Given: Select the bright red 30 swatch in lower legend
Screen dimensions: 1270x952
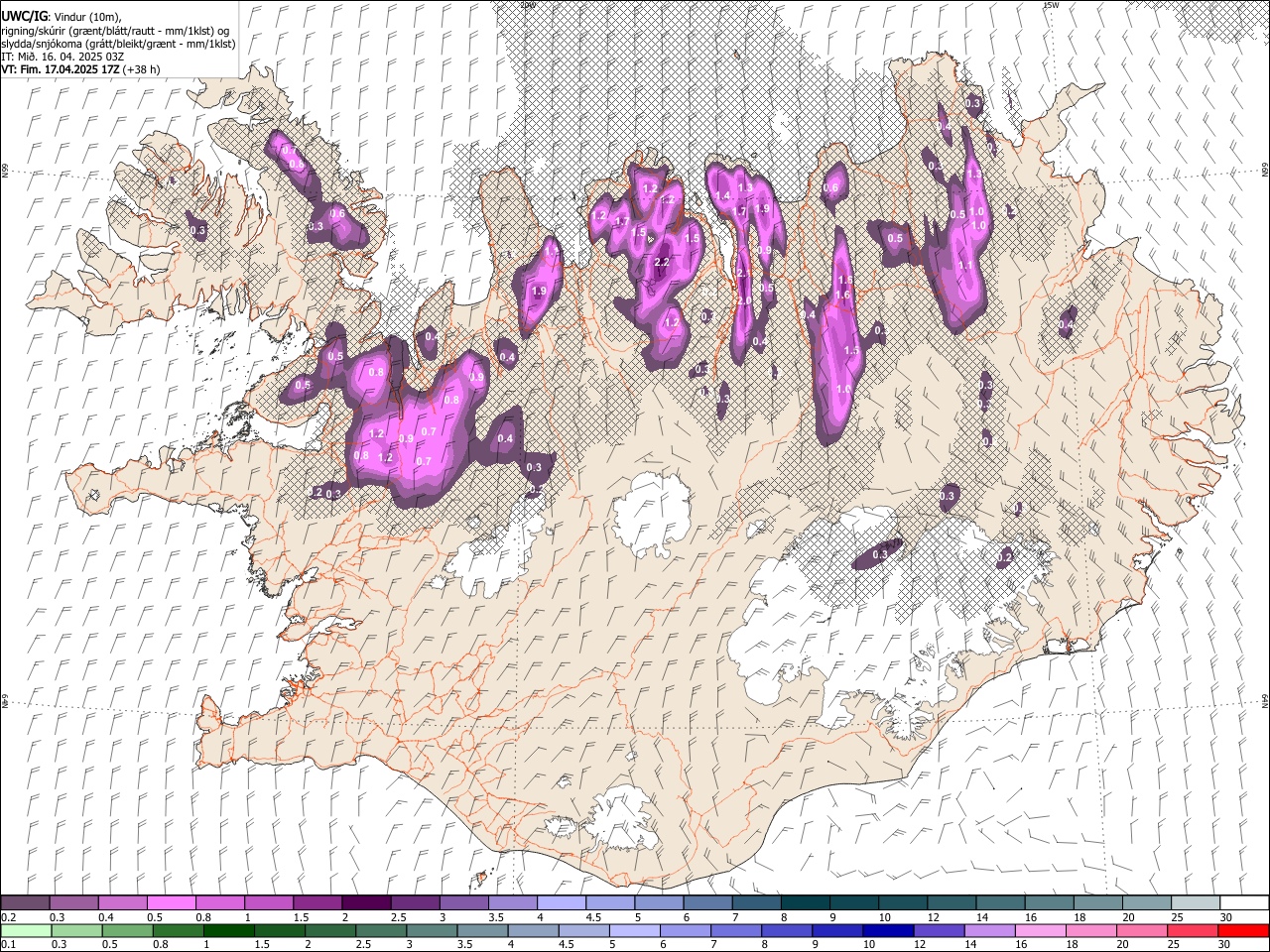Looking at the screenshot, I should [1243, 930].
